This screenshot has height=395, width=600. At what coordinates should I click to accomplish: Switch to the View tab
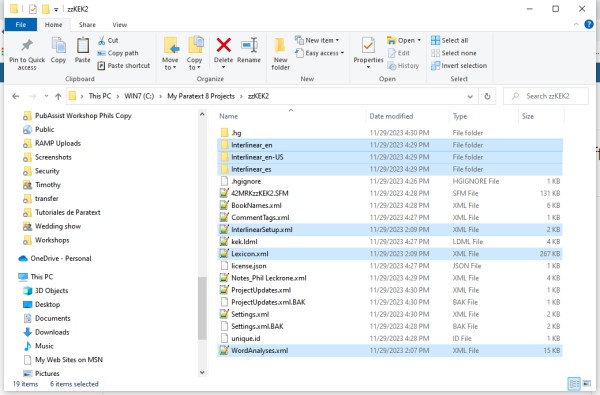point(119,24)
